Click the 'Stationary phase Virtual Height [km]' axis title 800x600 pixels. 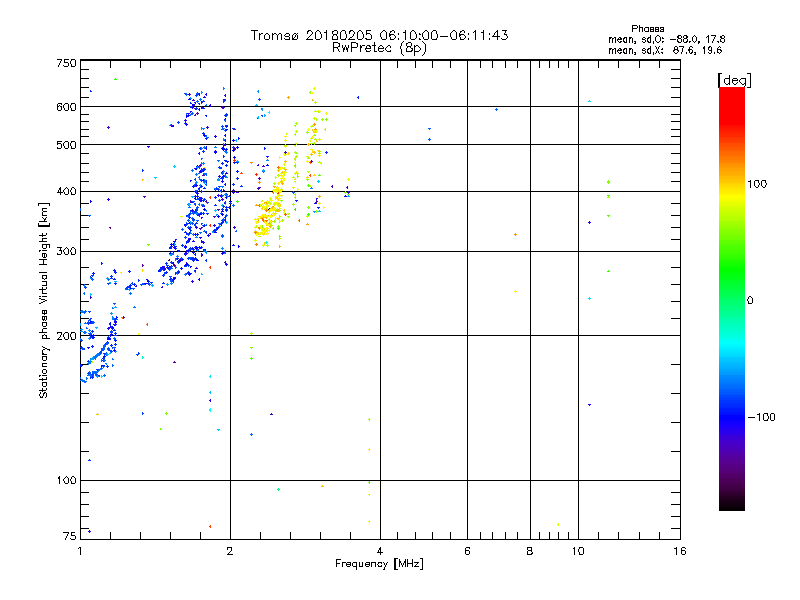(x=44, y=301)
